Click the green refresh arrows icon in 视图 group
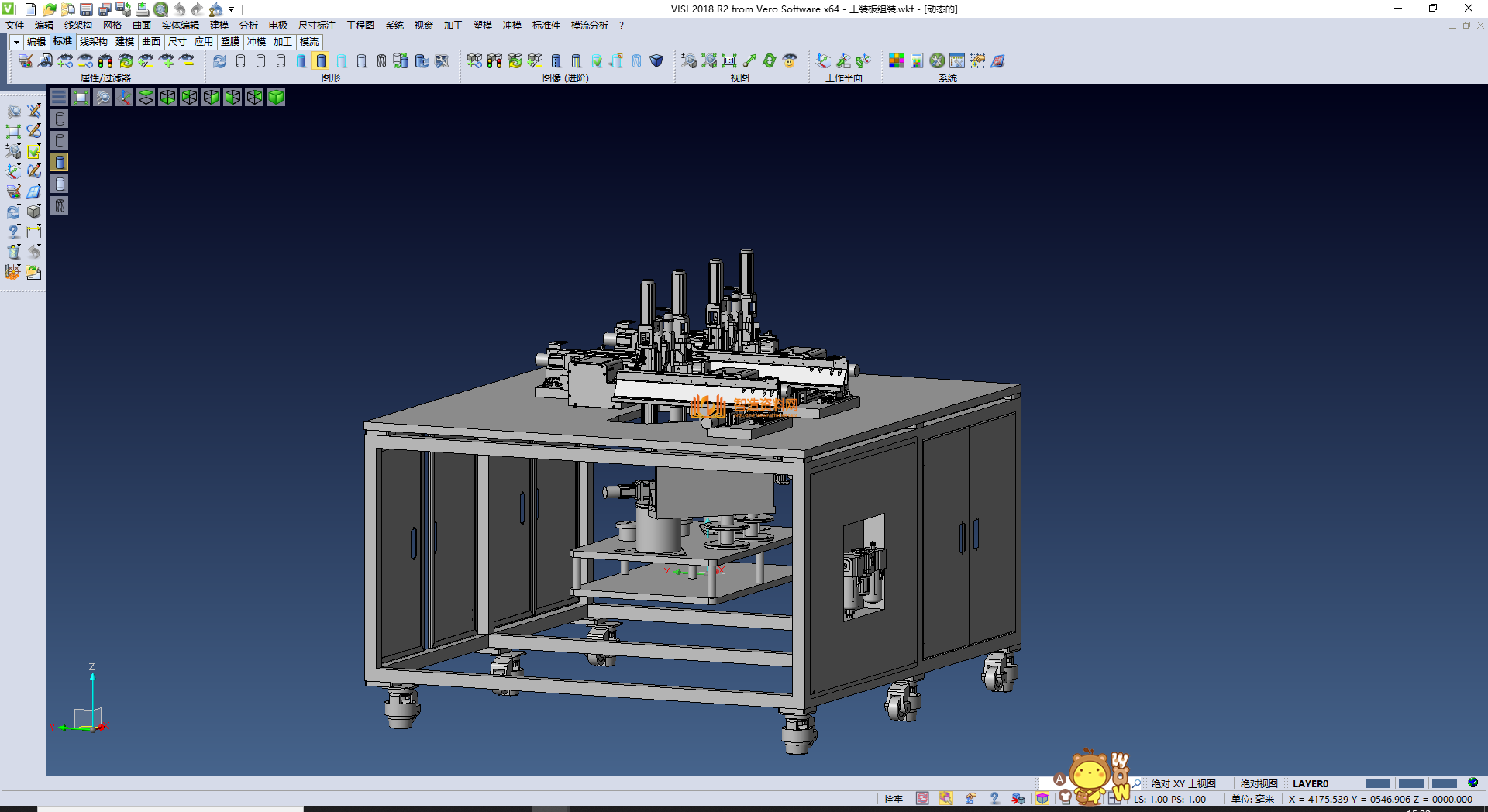Viewport: 1488px width, 812px height. click(x=770, y=61)
